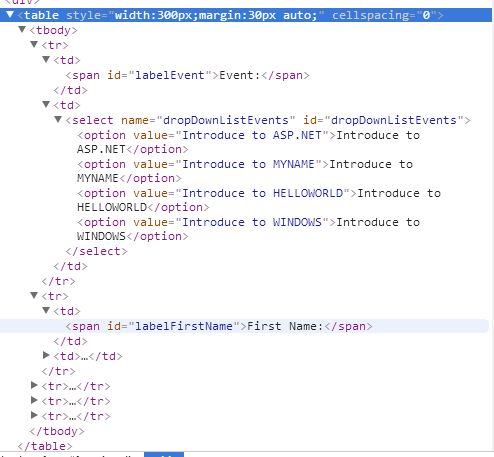The image size is (494, 457).
Task: Click the id value labelFirstName
Action: pos(184,326)
